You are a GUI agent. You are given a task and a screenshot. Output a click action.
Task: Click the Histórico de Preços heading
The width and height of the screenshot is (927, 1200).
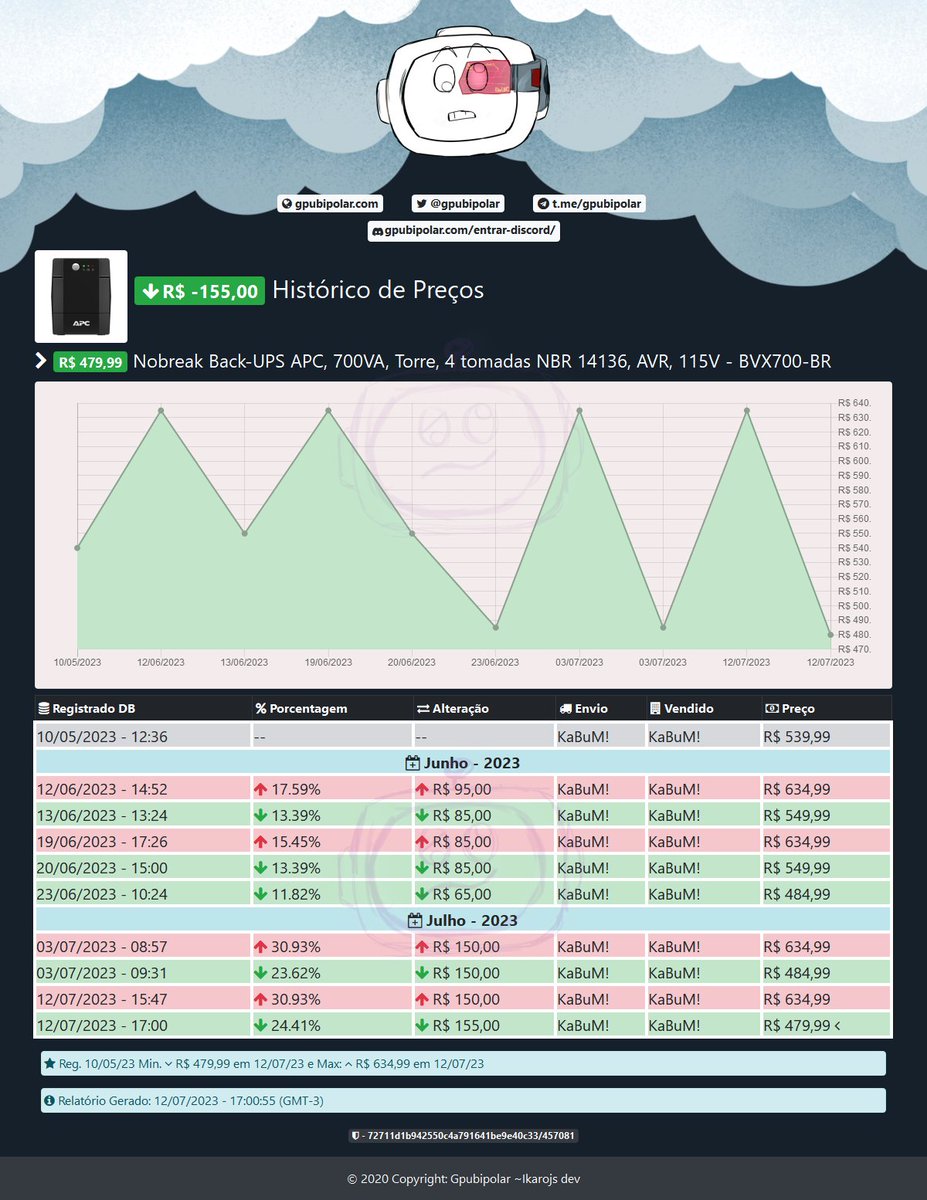[378, 290]
